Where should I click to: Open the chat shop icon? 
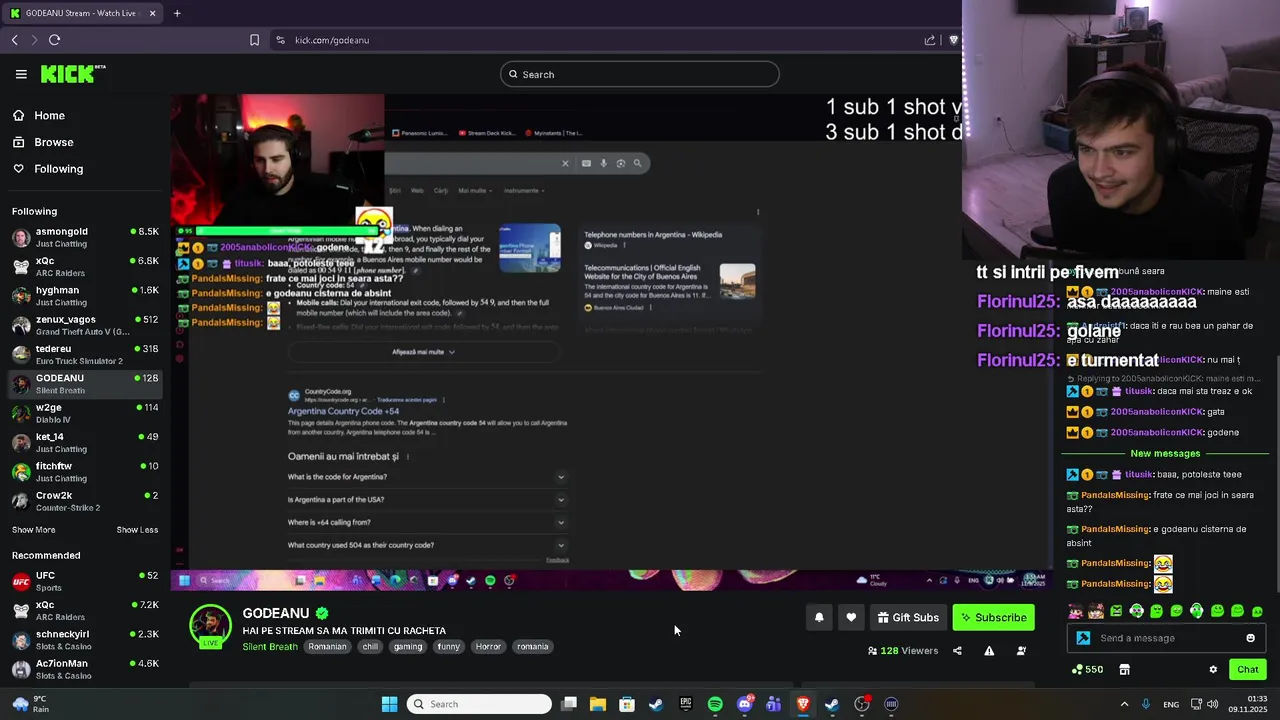1124,670
